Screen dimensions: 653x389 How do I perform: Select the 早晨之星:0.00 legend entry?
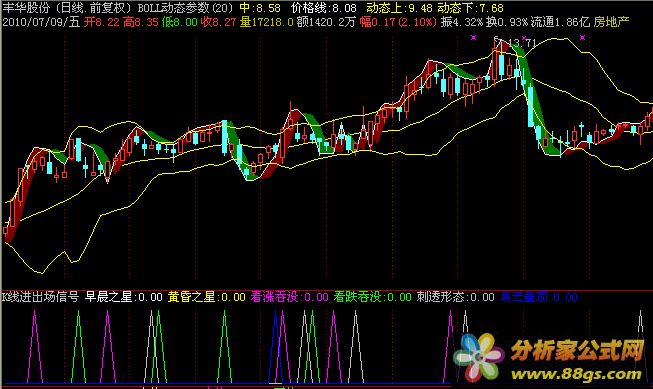tap(124, 297)
